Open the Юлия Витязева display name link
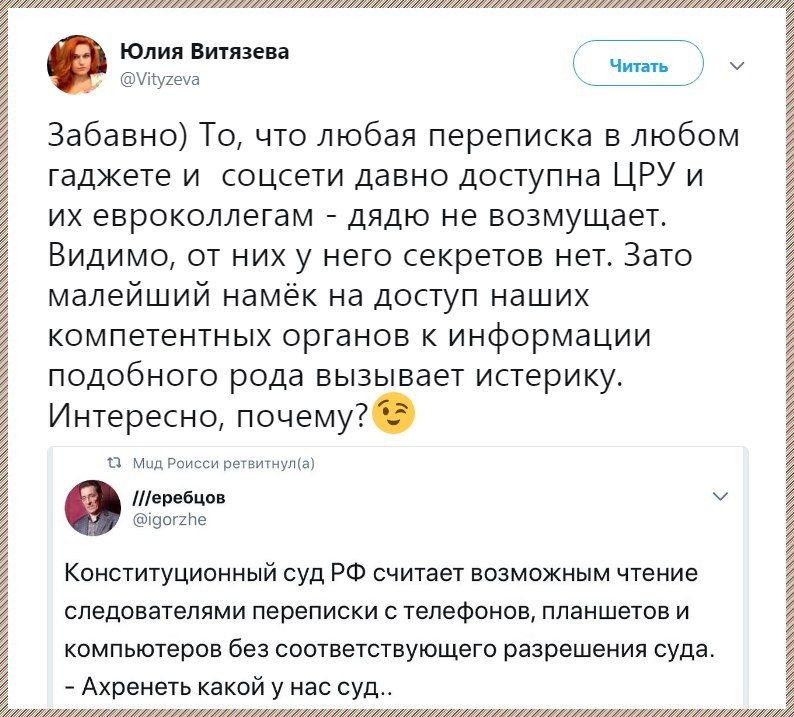794x717 pixels. (x=204, y=52)
